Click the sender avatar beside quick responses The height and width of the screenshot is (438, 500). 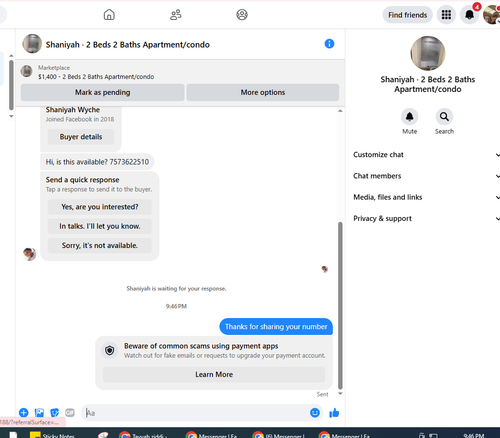click(x=29, y=254)
